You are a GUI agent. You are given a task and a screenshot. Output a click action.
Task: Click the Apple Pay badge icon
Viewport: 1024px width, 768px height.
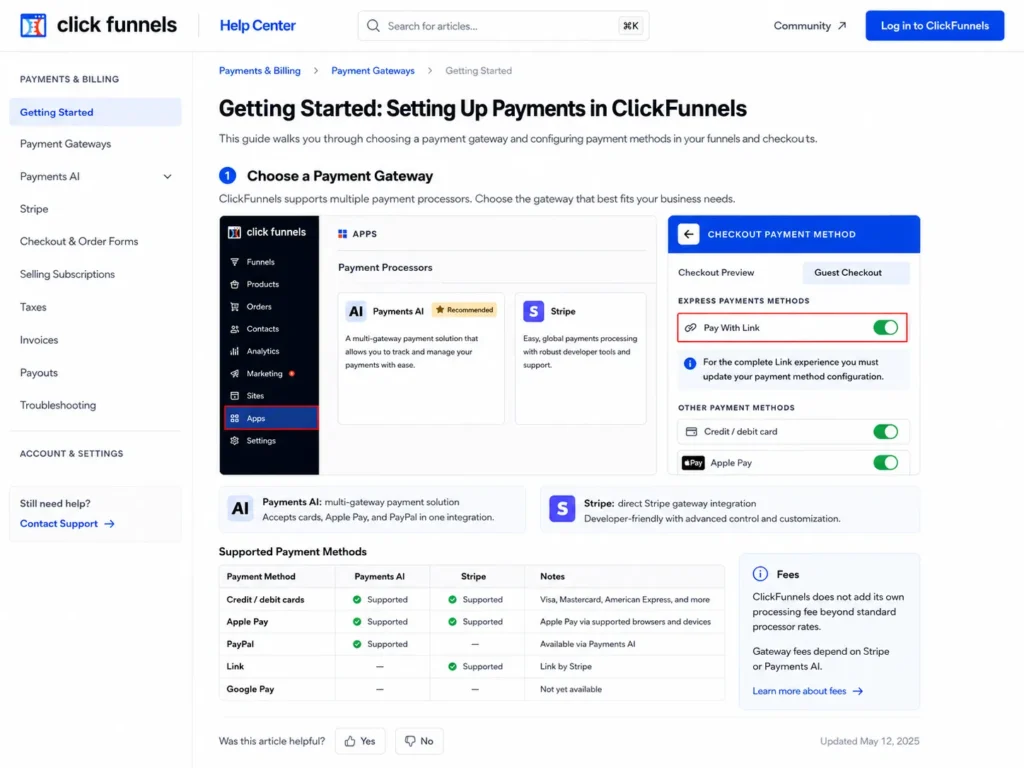[x=693, y=463]
